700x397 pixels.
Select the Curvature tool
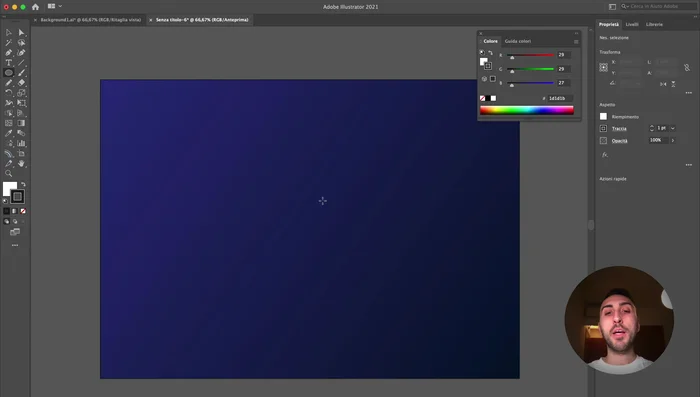[21, 53]
